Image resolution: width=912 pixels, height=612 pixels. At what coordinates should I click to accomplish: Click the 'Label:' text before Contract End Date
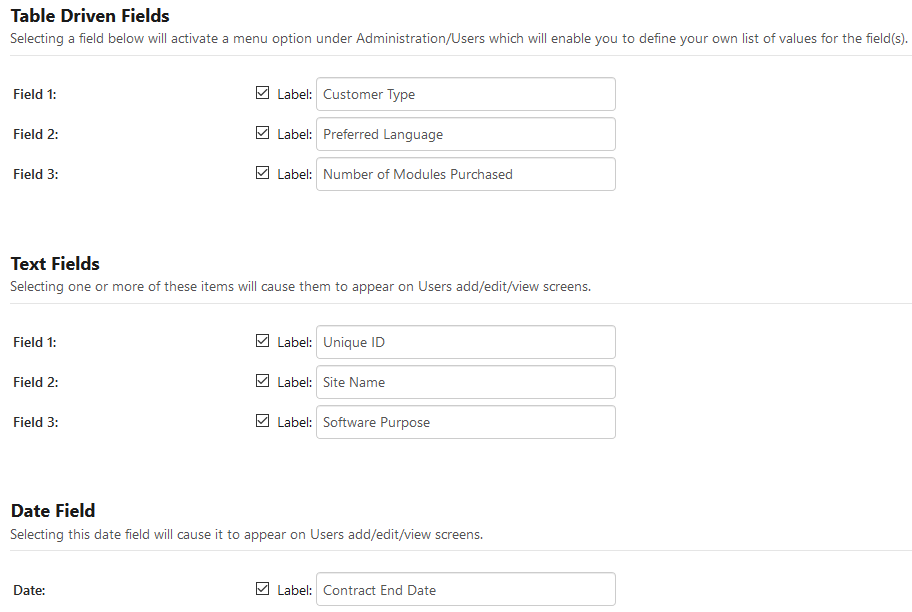pyautogui.click(x=295, y=590)
